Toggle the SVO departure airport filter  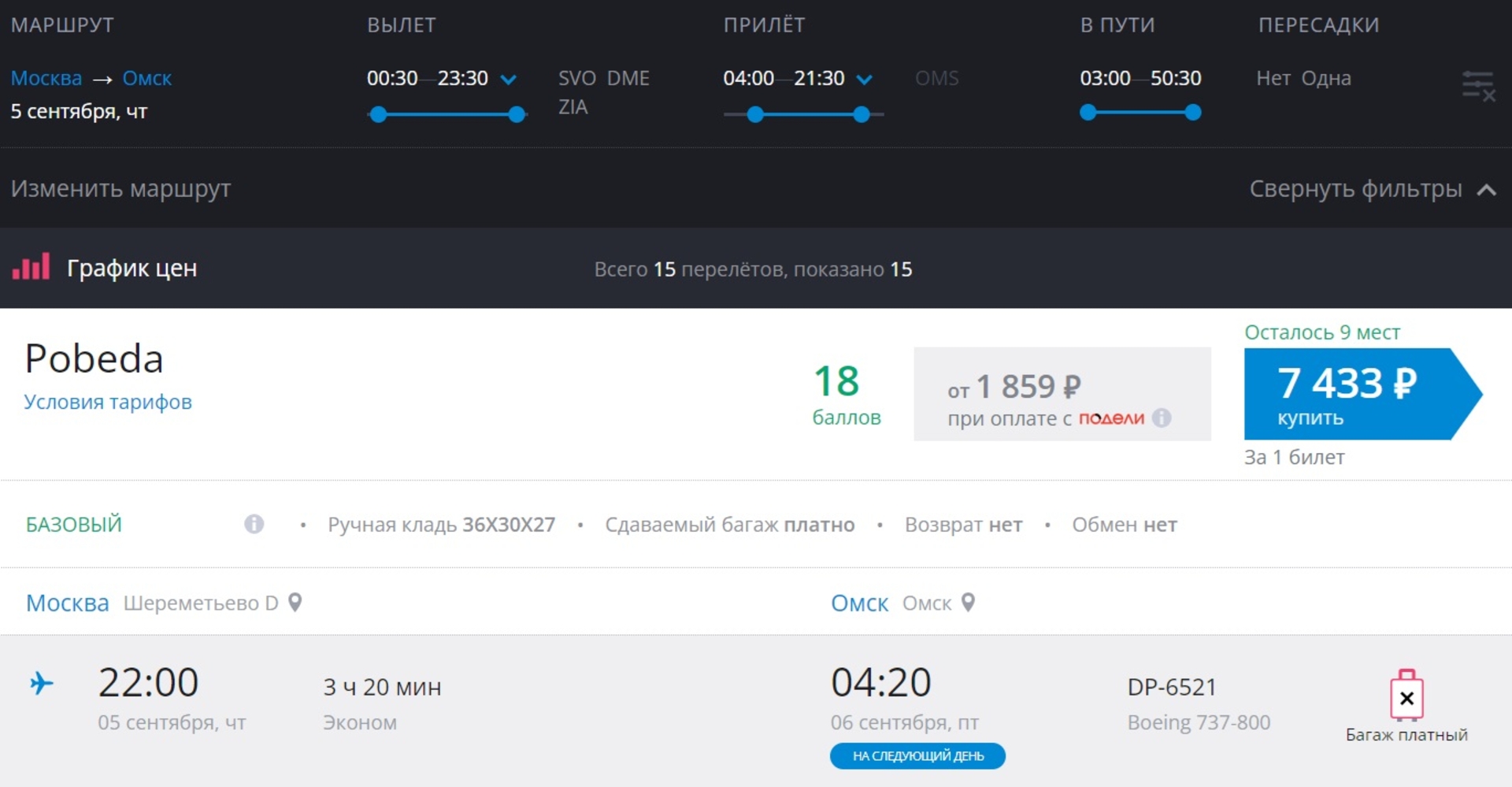pos(576,78)
